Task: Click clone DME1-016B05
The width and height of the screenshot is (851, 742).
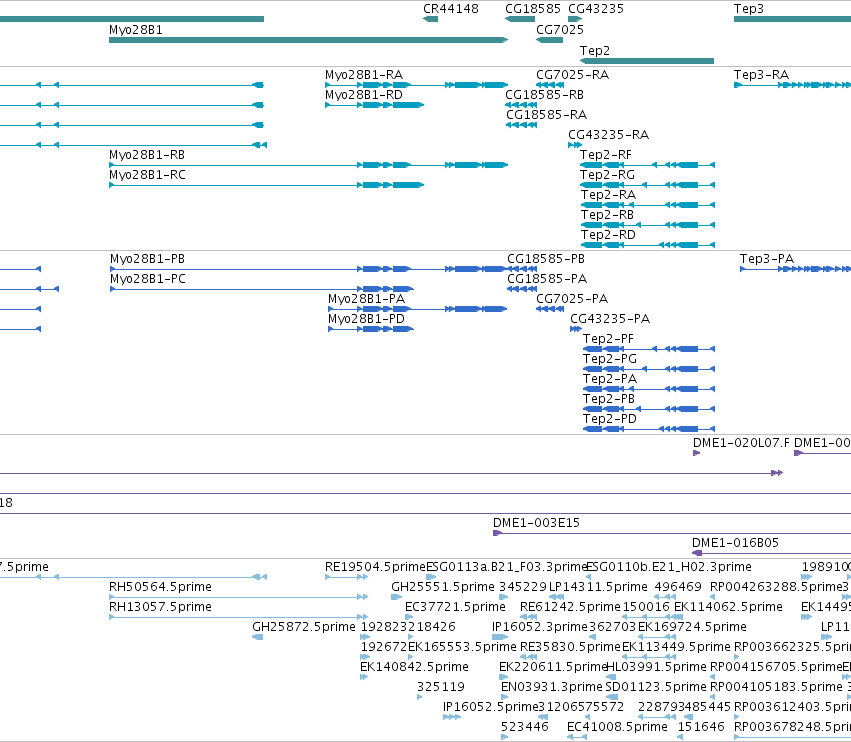Action: point(771,553)
